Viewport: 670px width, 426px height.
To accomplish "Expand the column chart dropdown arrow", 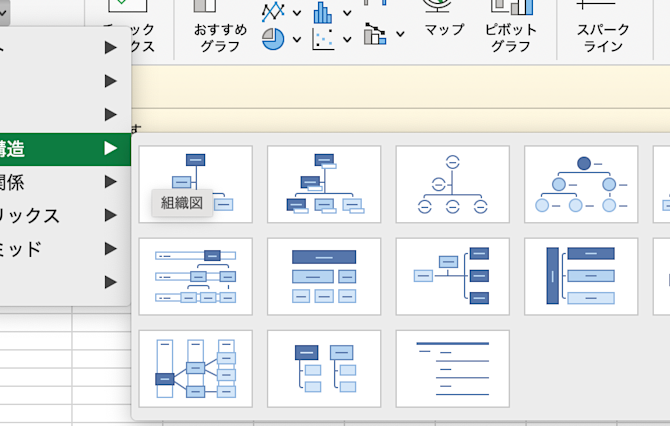I will (x=347, y=13).
